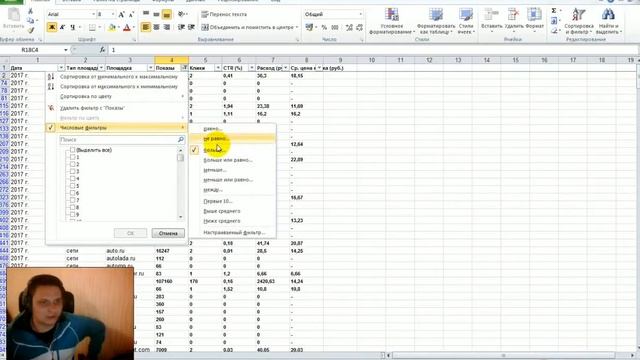640x360 pixels.
Task: Decrease font size with the small A icon
Action: [x=131, y=14]
